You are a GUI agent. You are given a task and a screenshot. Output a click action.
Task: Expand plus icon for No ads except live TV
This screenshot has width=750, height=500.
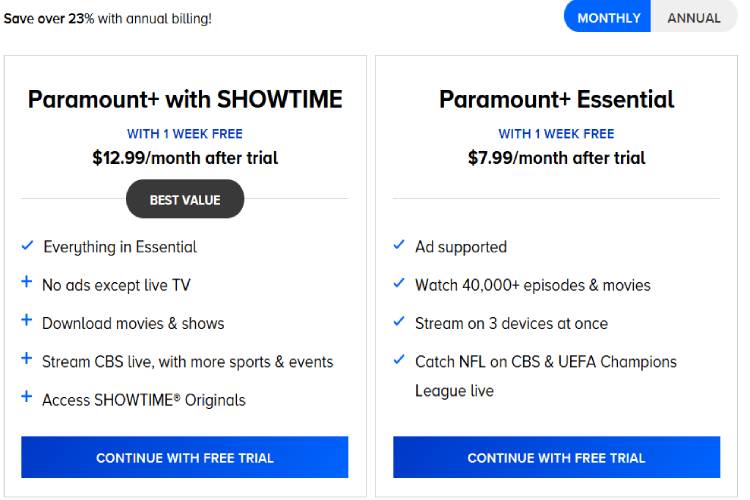[27, 284]
